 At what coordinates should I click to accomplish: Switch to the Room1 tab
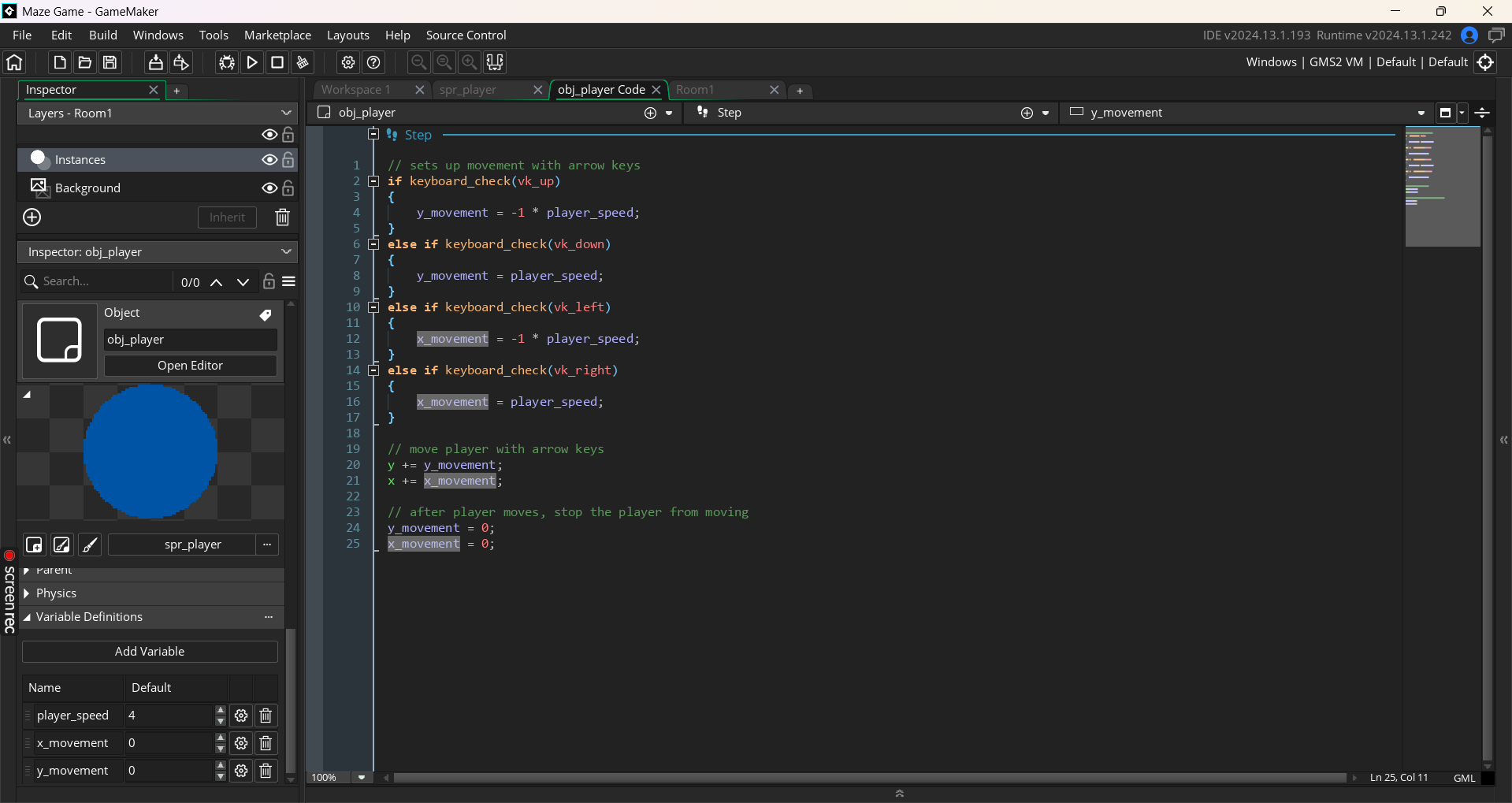(x=695, y=90)
